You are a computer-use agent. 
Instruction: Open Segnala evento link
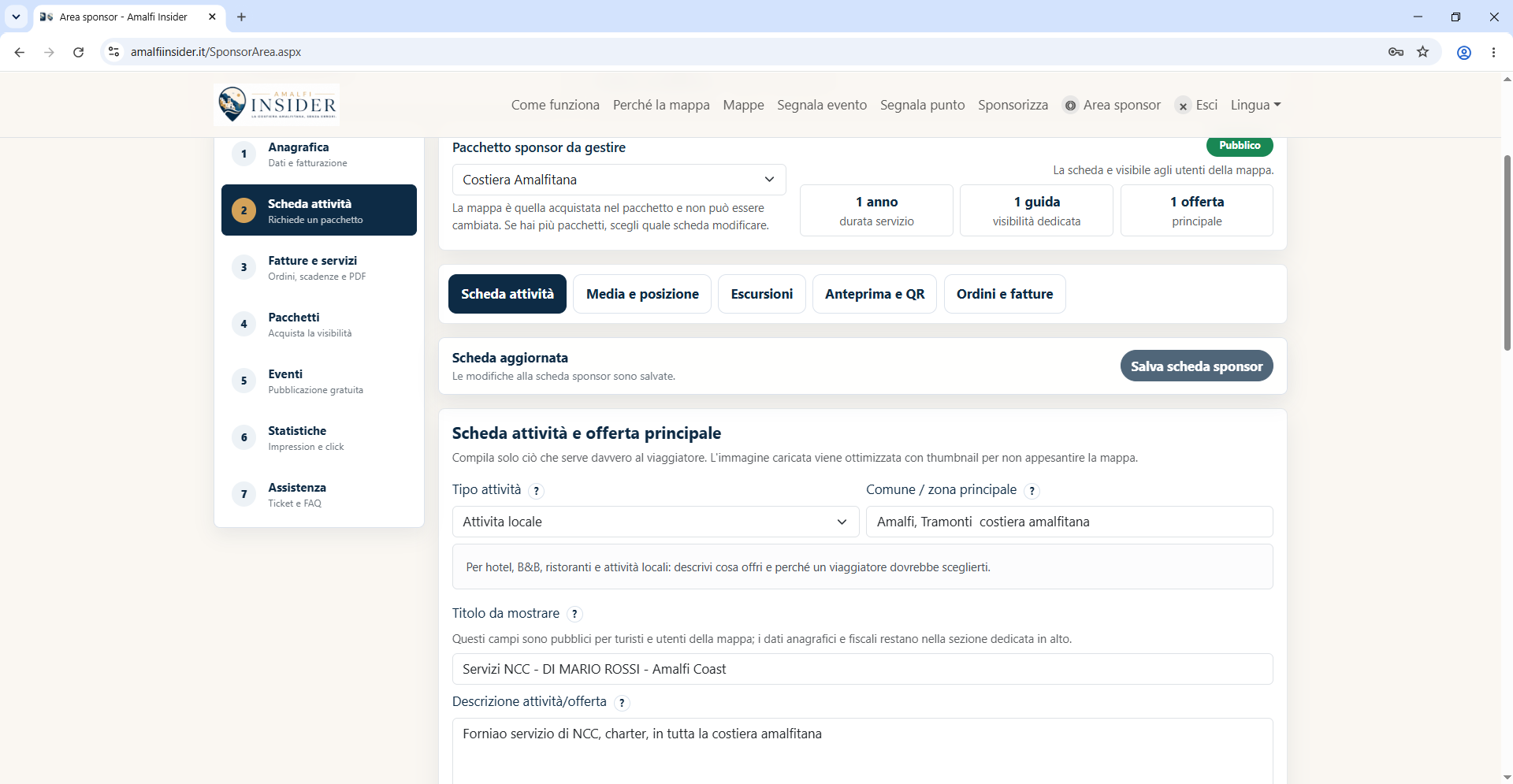pyautogui.click(x=822, y=105)
